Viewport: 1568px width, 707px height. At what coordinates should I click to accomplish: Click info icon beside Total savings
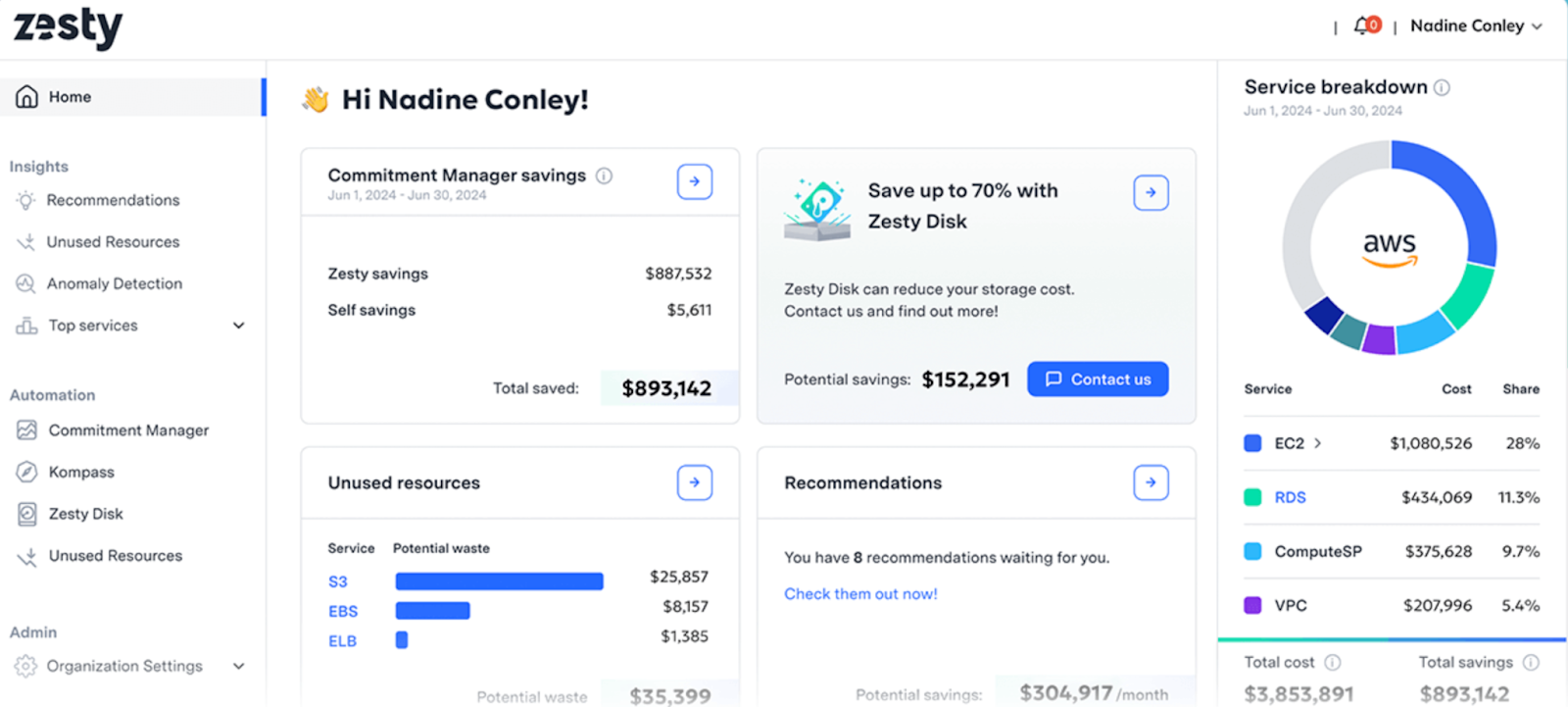[x=1532, y=663]
